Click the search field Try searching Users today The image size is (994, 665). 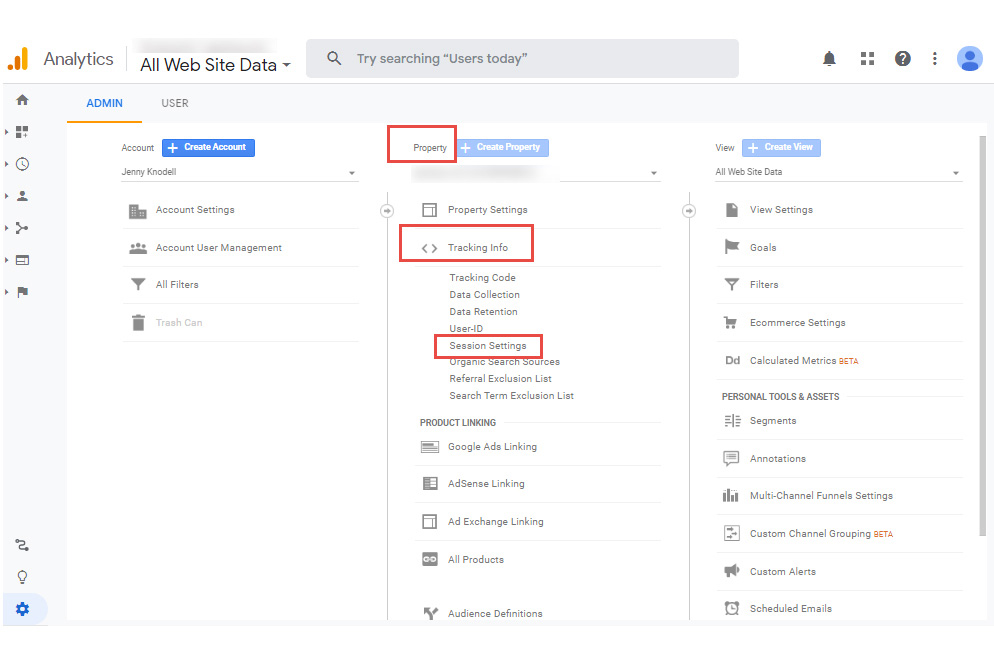click(522, 58)
